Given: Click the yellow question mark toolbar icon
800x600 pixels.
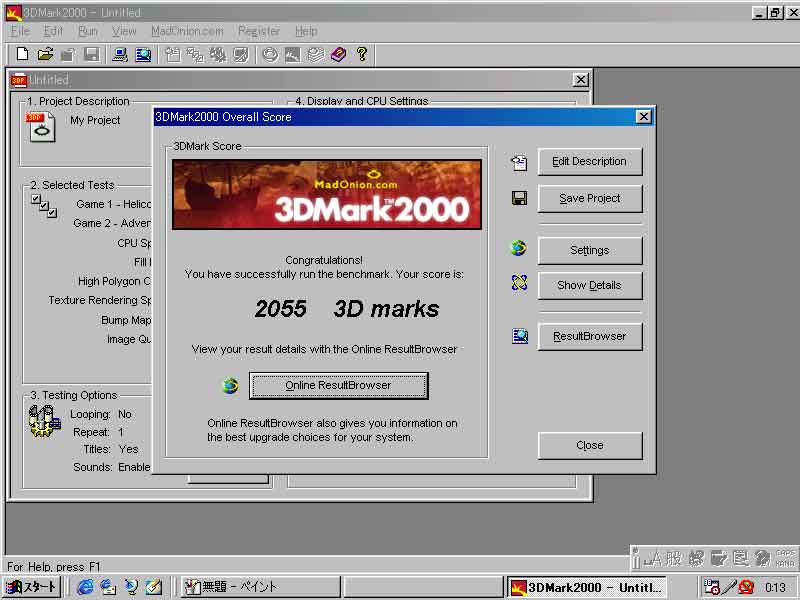Looking at the screenshot, I should 362,54.
